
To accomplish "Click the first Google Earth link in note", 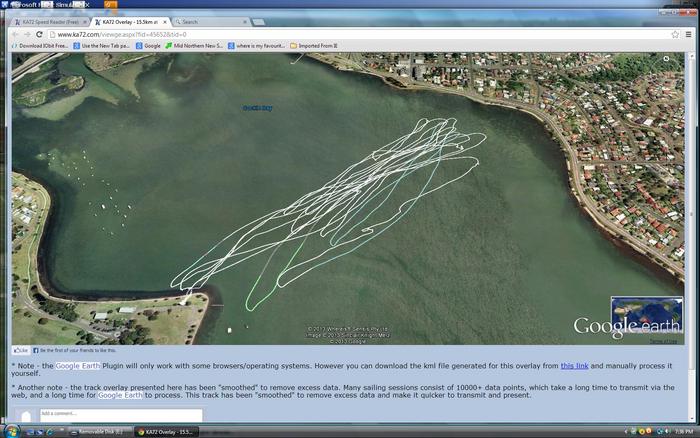I will tap(77, 366).
